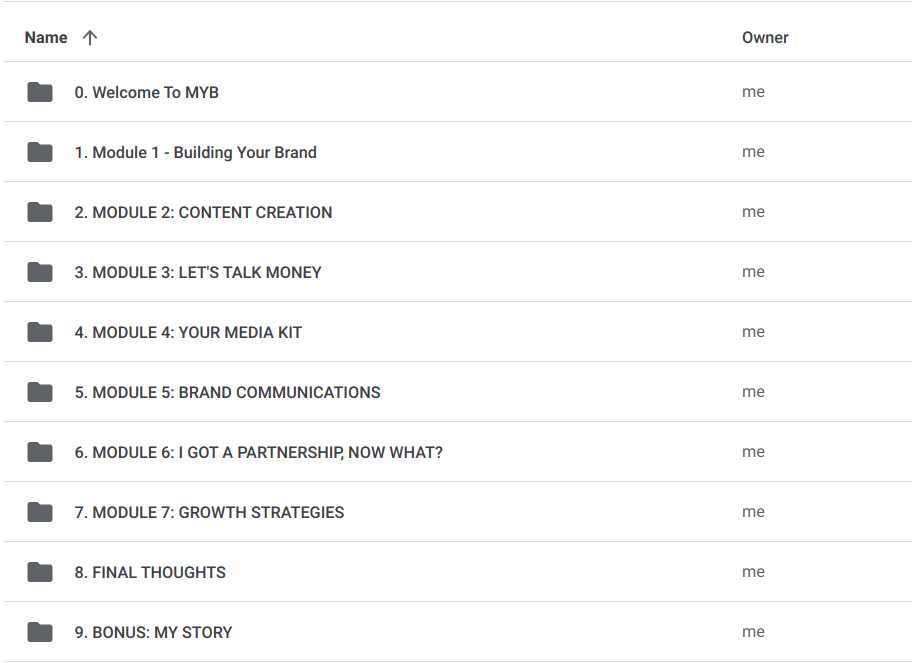
Task: Click the folder icon beside Brand Communications
Action: [x=40, y=393]
